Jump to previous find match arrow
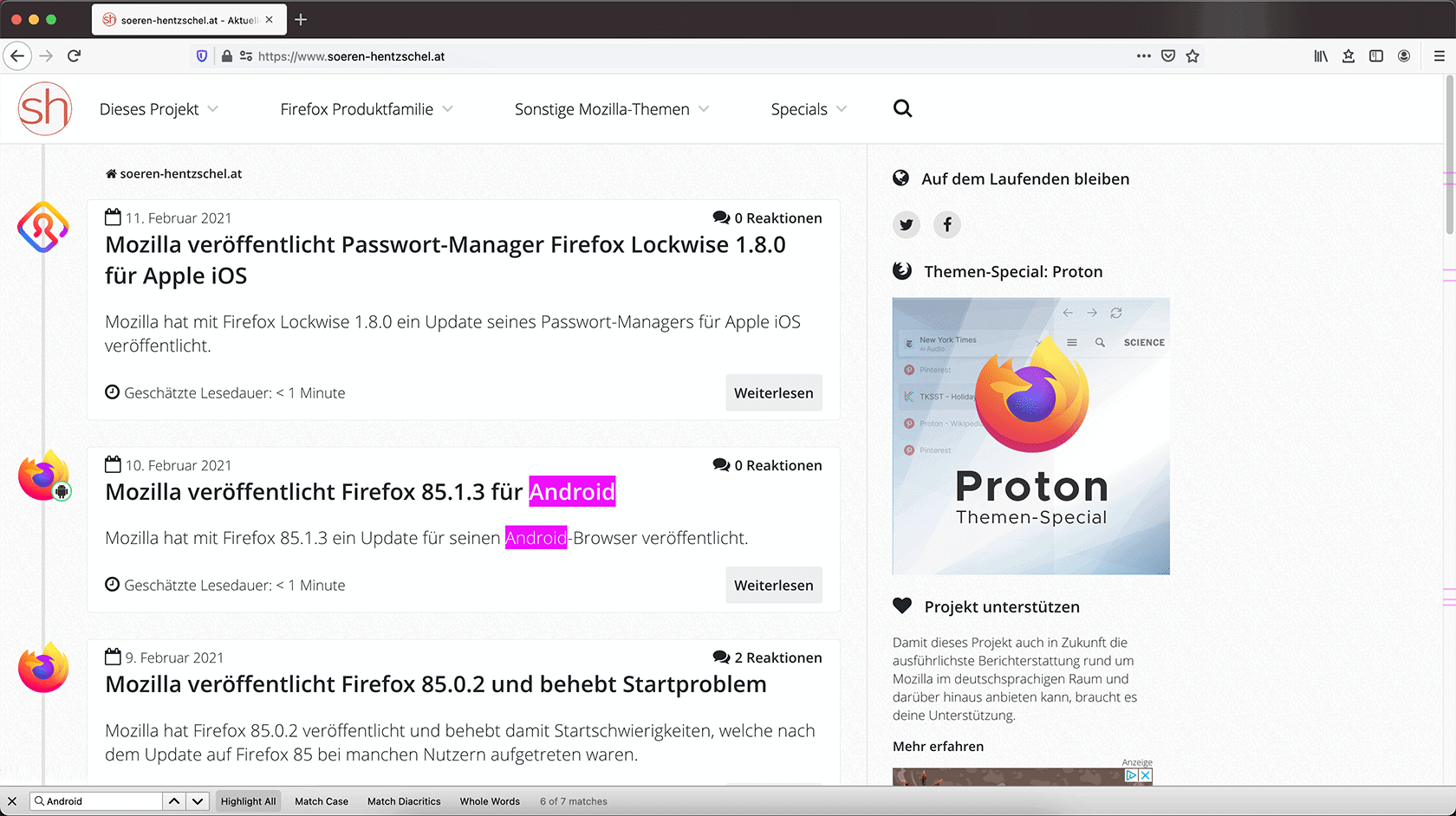This screenshot has width=1456, height=816. coord(174,801)
